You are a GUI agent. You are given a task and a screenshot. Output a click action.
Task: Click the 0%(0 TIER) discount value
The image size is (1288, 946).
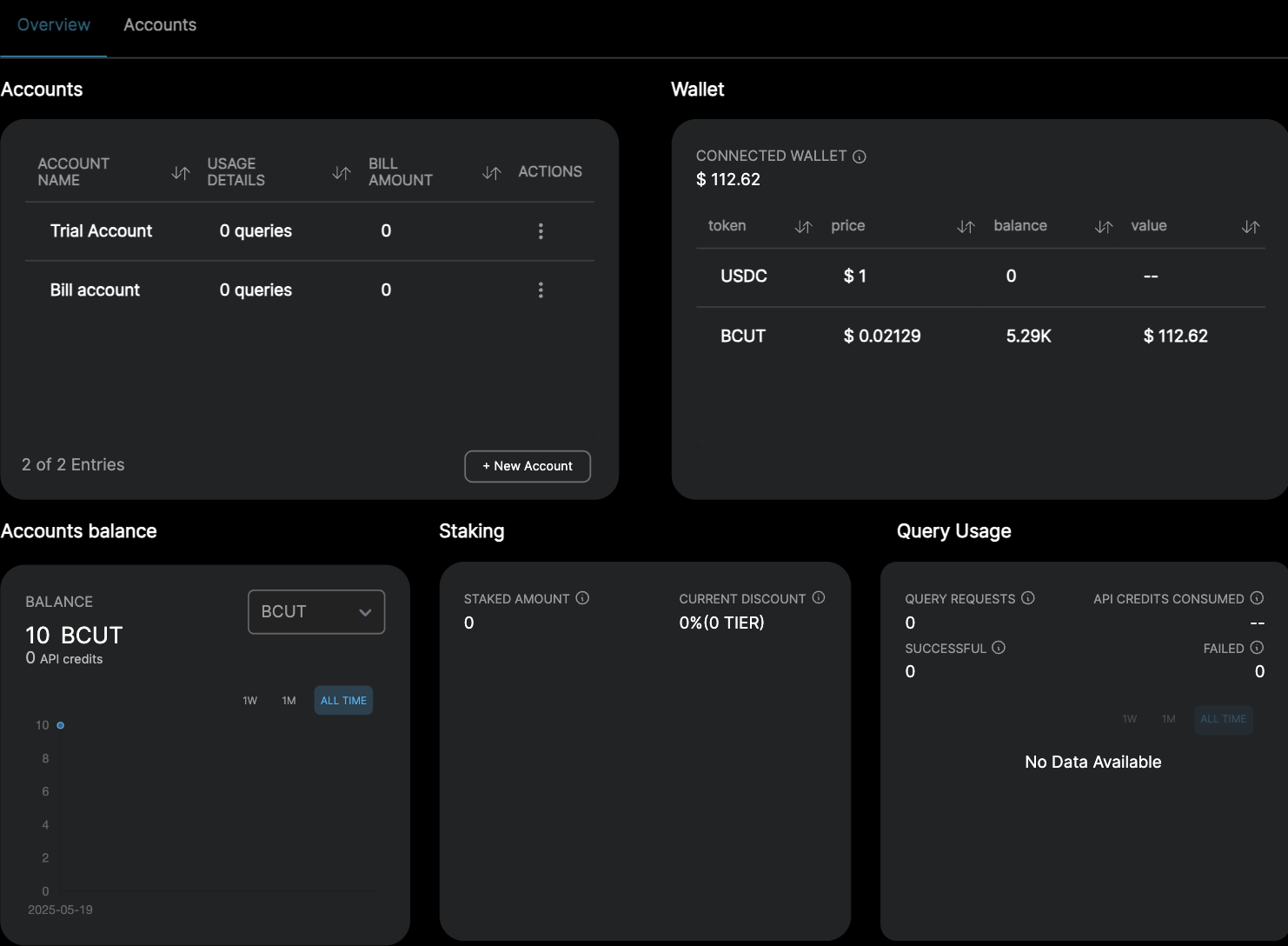point(721,623)
